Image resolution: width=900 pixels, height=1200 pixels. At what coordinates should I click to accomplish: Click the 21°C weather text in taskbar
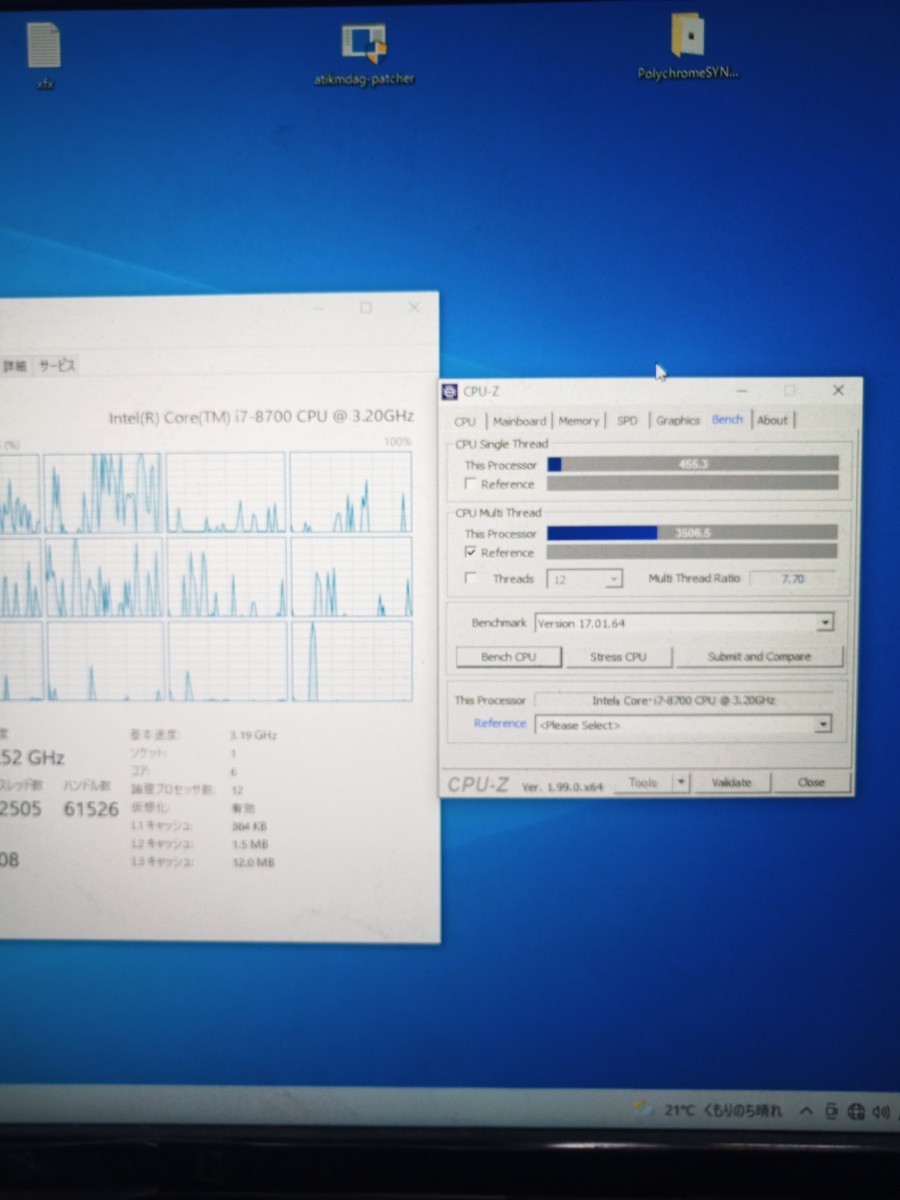click(x=679, y=1110)
